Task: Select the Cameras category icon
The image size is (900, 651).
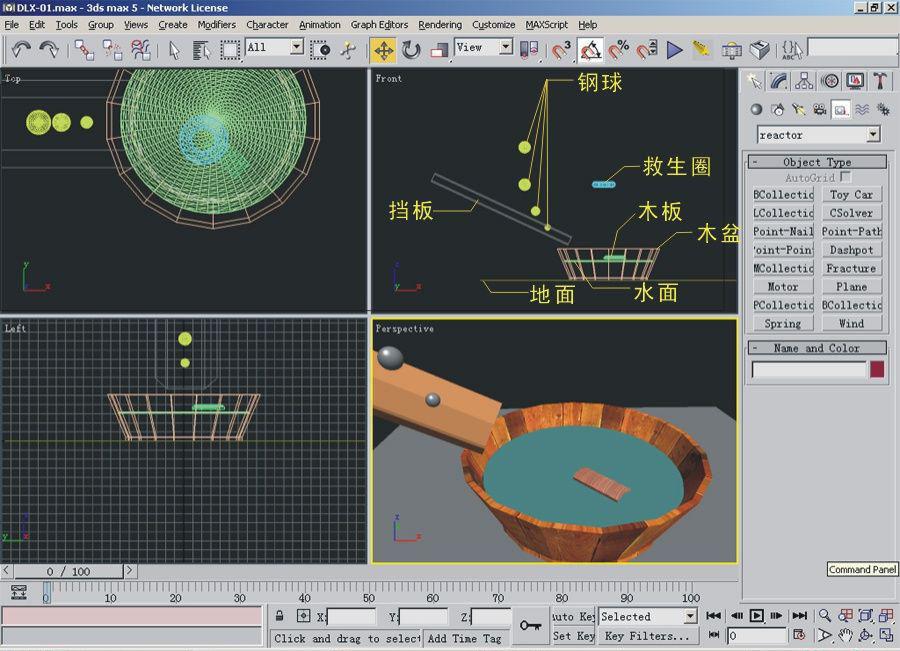Action: coord(820,110)
